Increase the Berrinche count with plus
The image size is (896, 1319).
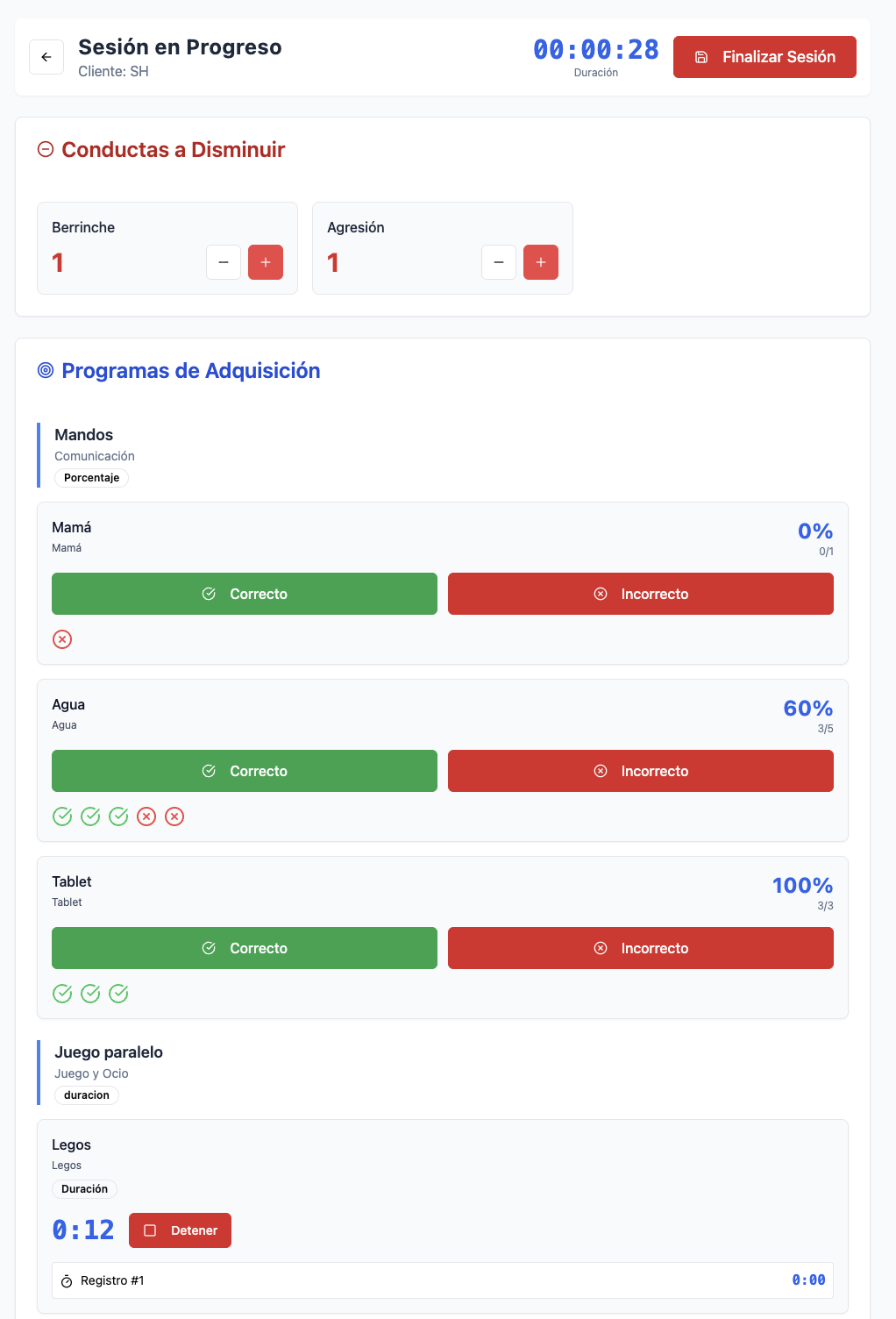point(266,262)
